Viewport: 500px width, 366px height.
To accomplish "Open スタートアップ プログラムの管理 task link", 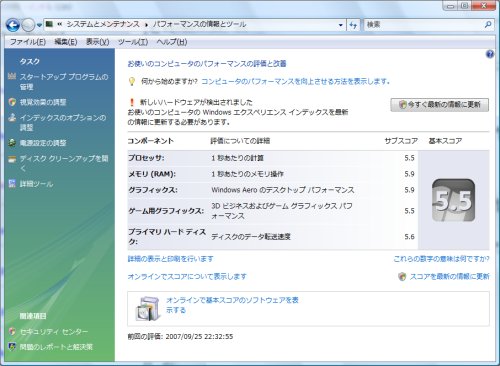I will [x=64, y=82].
